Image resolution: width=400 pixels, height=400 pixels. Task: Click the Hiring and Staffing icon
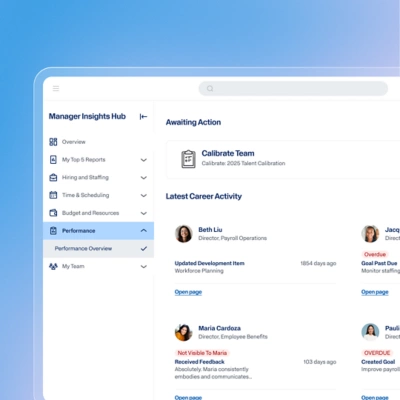point(53,177)
